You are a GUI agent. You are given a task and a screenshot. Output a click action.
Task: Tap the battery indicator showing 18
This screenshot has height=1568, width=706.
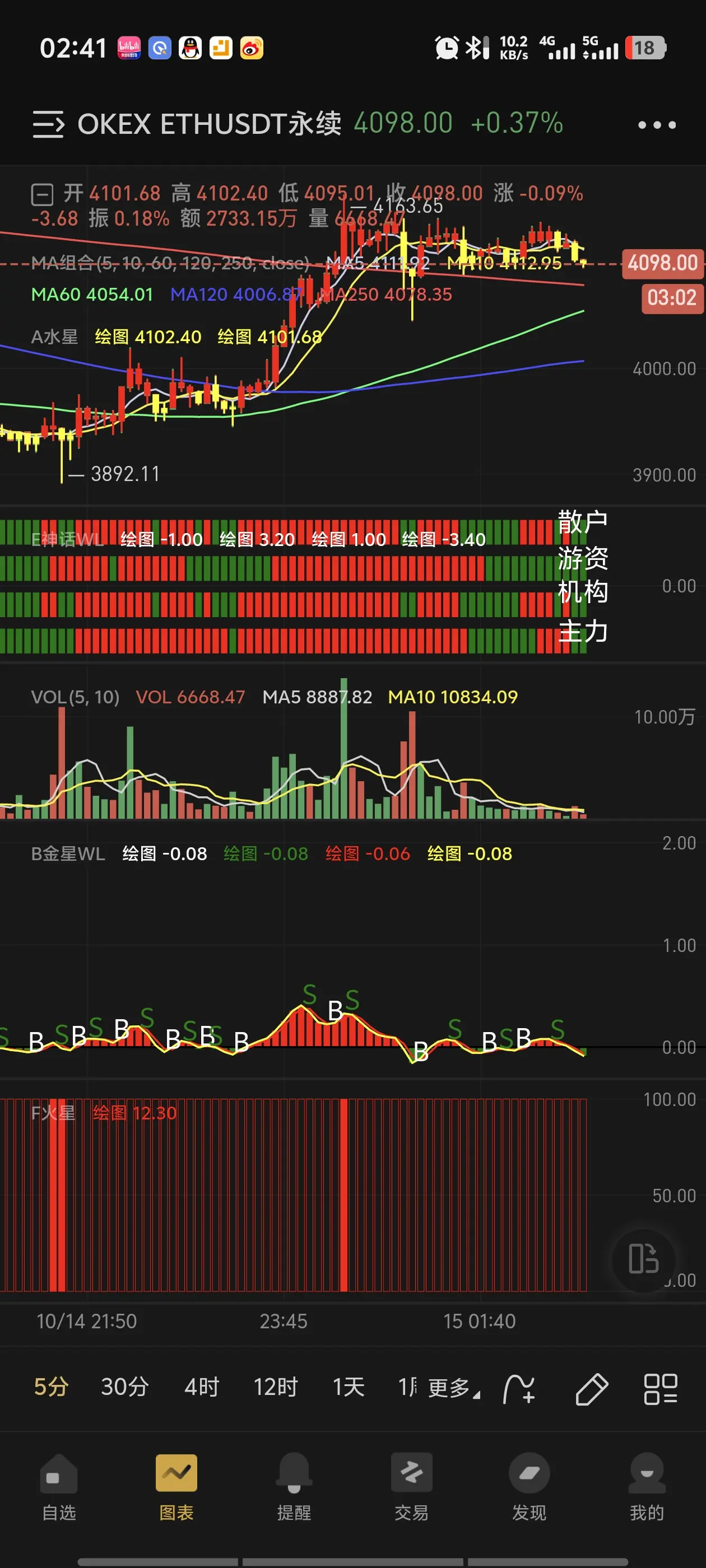[645, 48]
